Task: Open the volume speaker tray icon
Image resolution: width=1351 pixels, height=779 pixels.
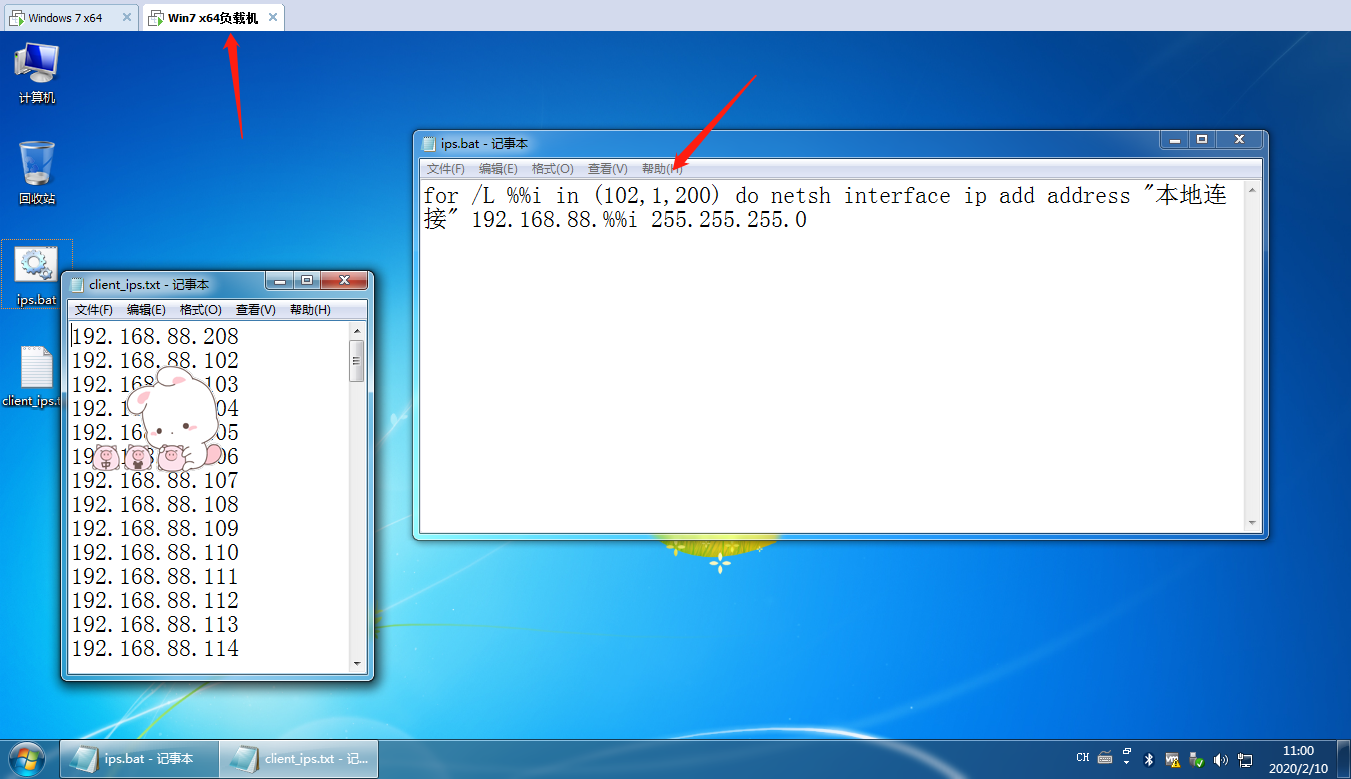Action: (1220, 760)
